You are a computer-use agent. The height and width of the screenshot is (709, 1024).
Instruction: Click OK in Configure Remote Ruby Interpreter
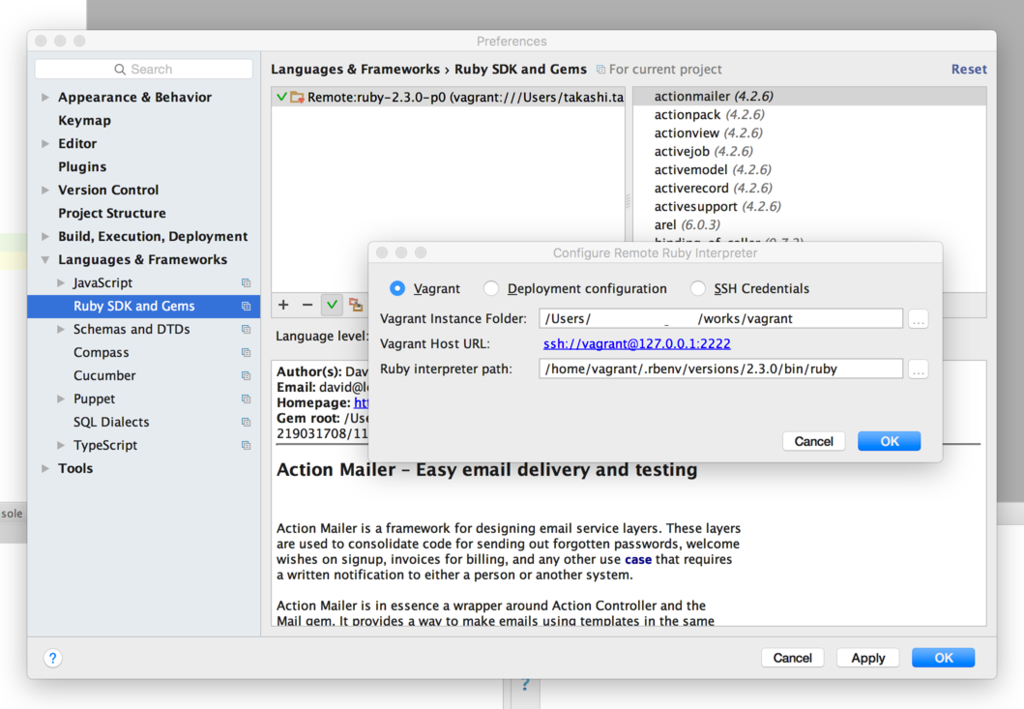click(889, 441)
